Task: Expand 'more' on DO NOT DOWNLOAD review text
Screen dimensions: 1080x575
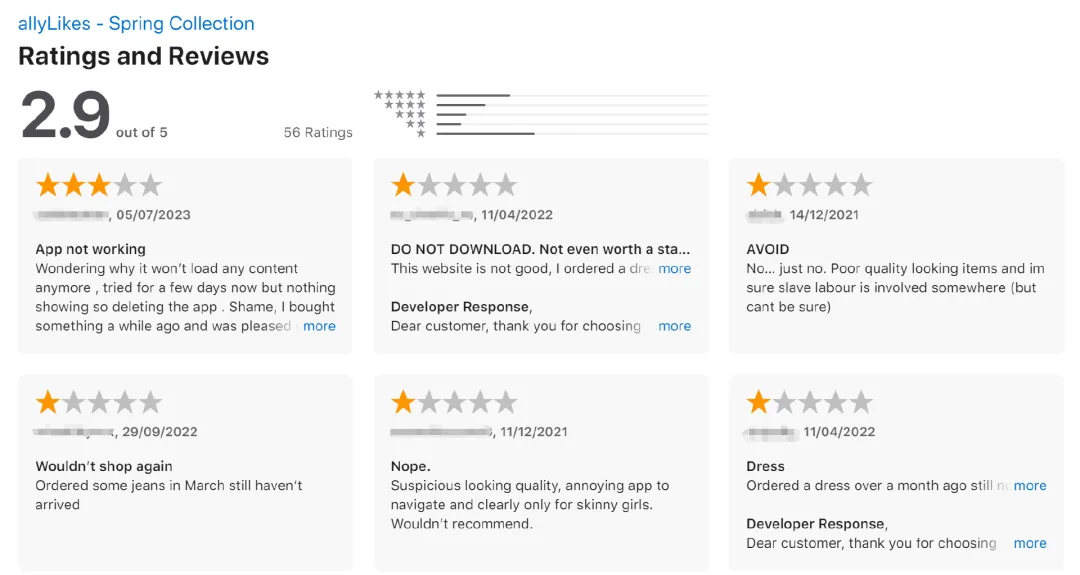Action: point(674,269)
